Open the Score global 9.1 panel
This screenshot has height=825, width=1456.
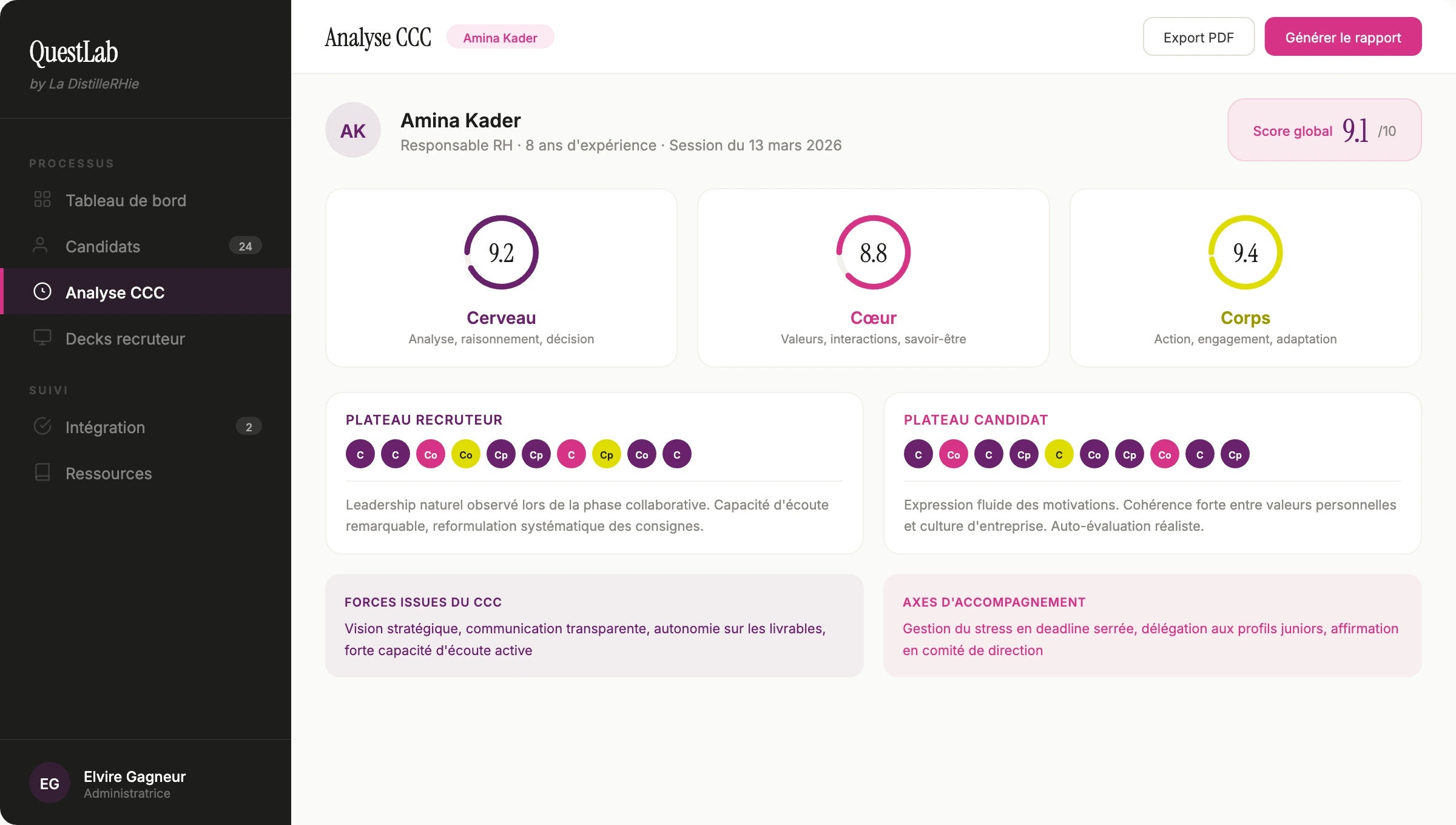(x=1323, y=130)
